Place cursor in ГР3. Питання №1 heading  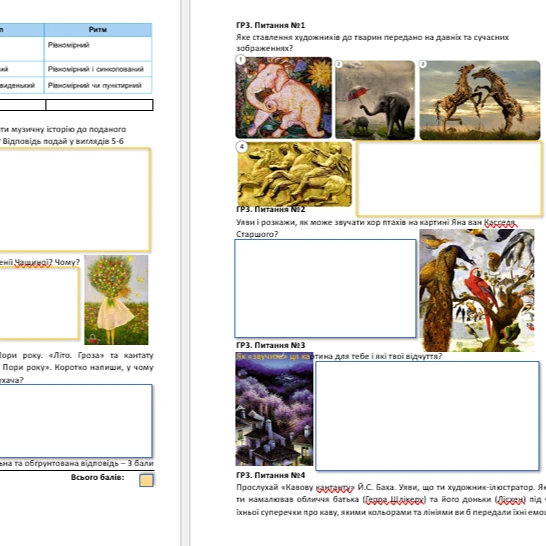coord(271,25)
